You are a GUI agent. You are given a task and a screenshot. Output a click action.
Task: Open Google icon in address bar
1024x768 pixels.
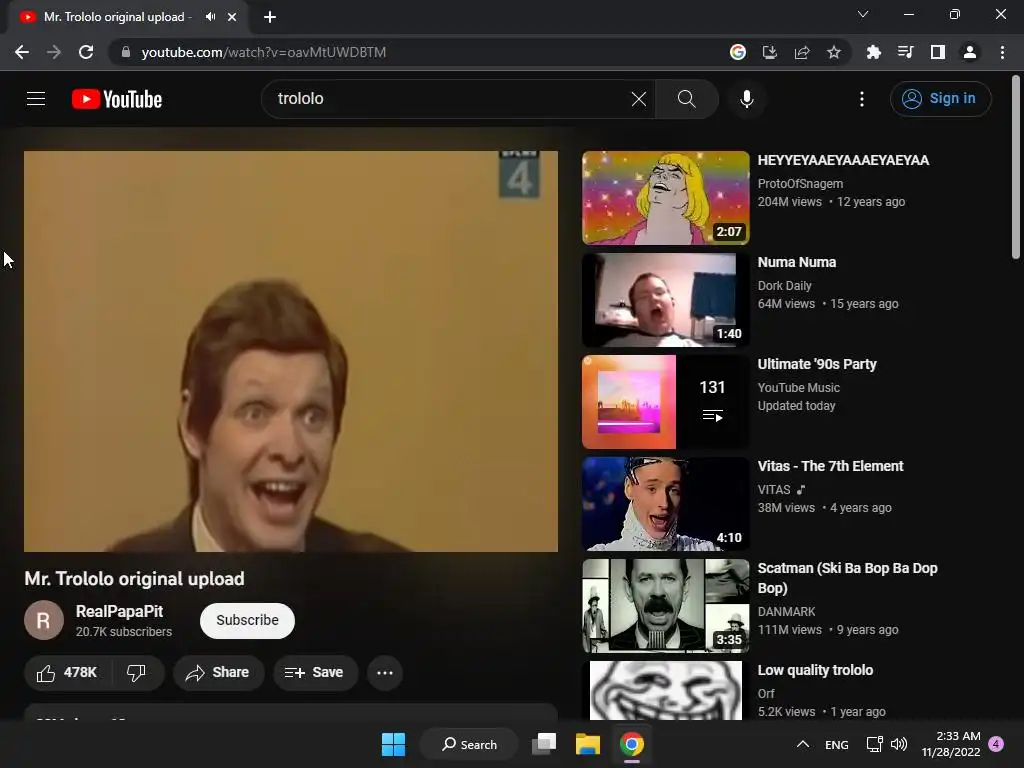pos(738,52)
